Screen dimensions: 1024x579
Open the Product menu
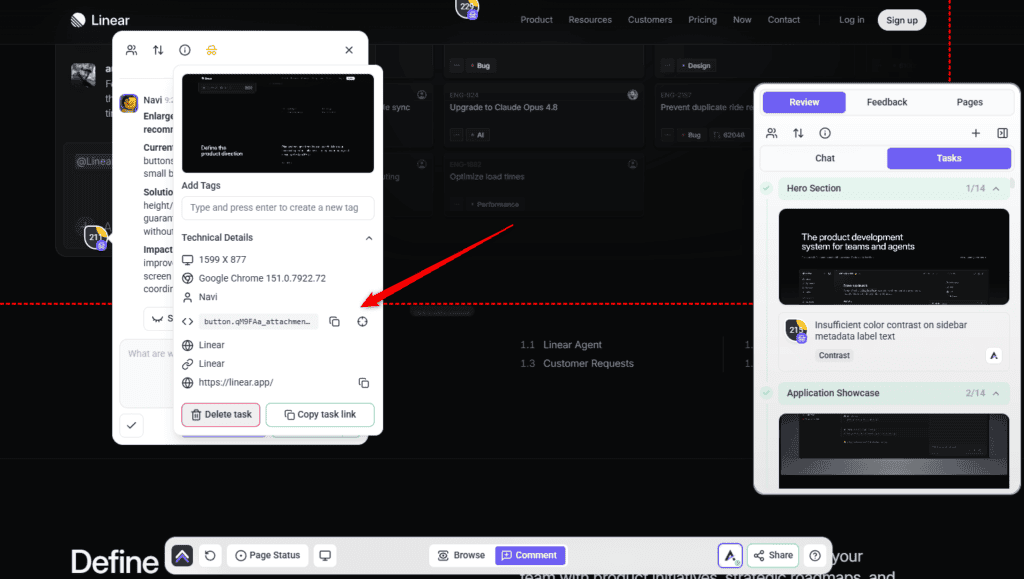(536, 20)
